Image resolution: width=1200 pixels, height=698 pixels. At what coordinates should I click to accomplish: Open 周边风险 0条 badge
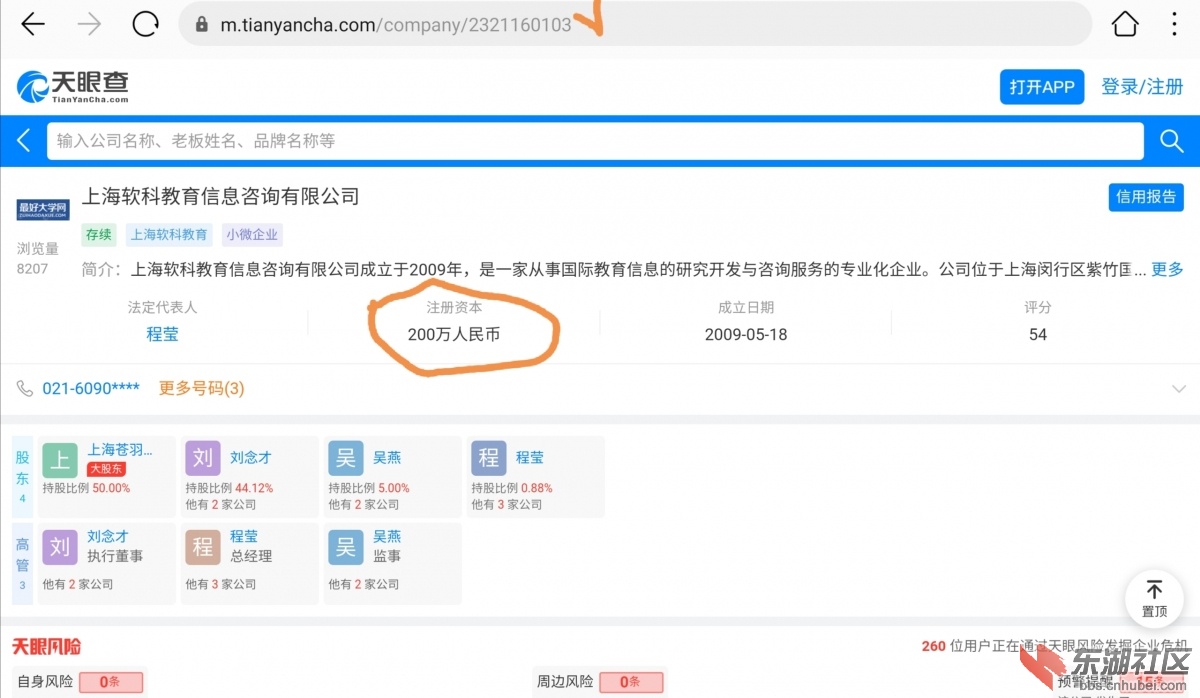click(x=630, y=682)
